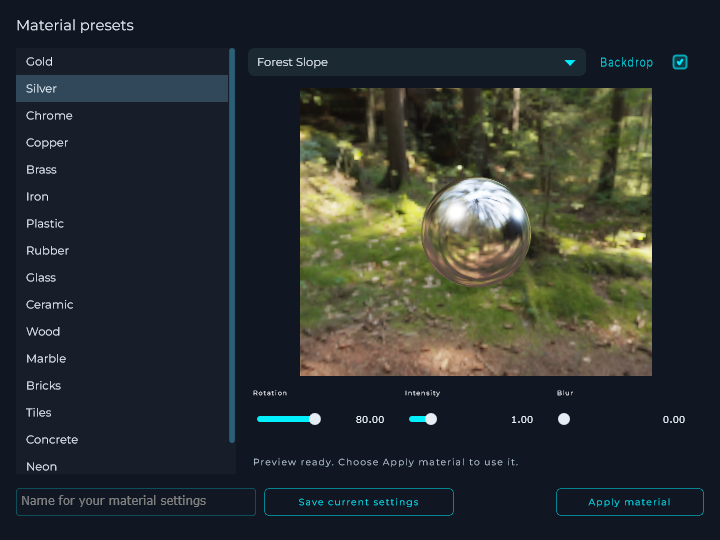Image resolution: width=720 pixels, height=540 pixels.
Task: Select the Silver material preset
Action: (122, 89)
